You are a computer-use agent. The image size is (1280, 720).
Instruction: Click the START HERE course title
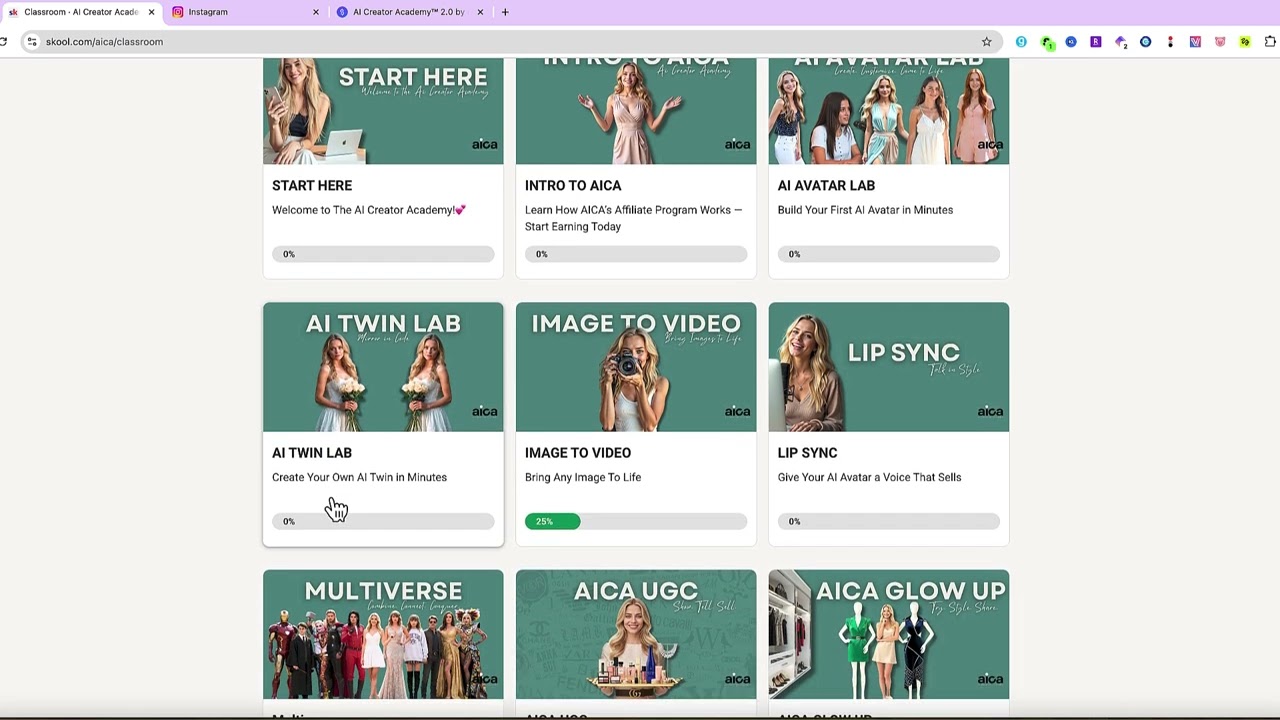tap(312, 186)
